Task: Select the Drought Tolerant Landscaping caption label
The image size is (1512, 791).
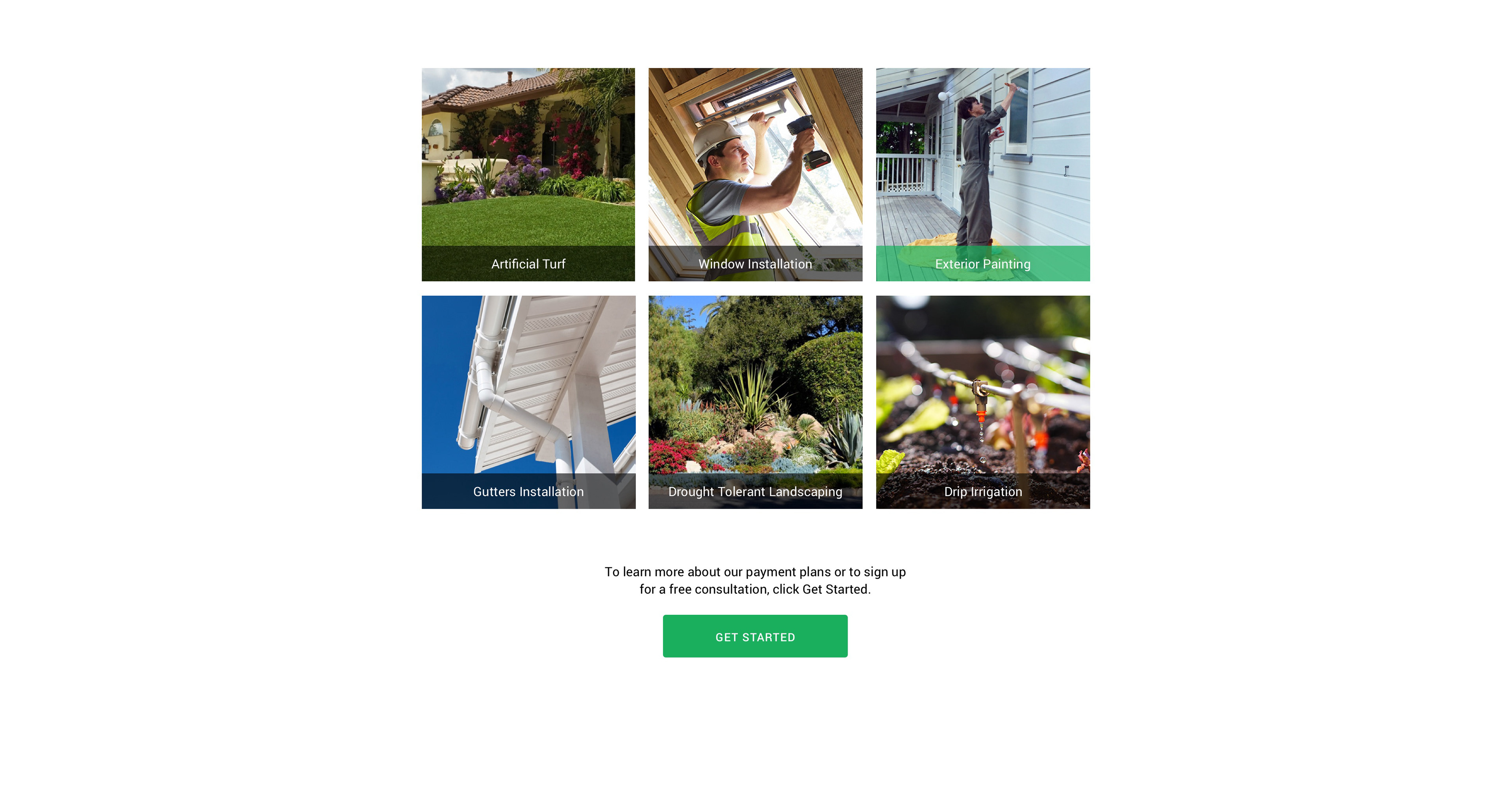Action: pyautogui.click(x=756, y=492)
